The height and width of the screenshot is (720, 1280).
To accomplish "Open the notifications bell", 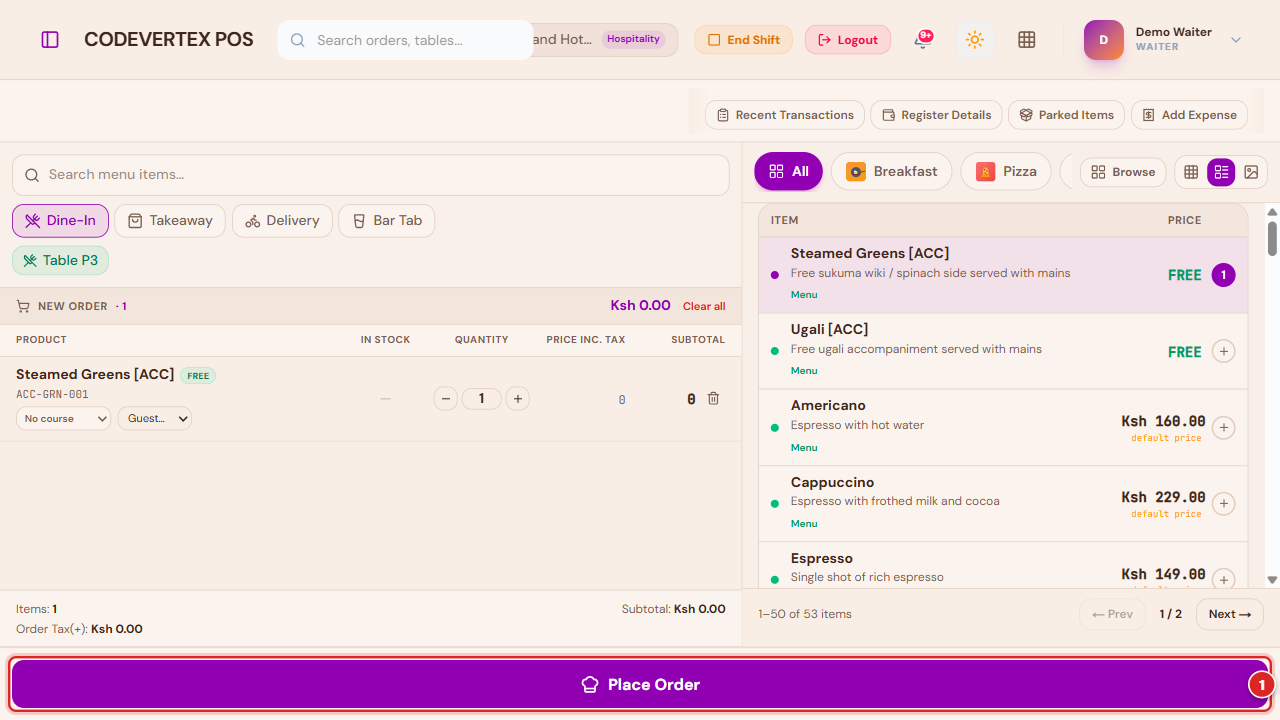I will [922, 40].
